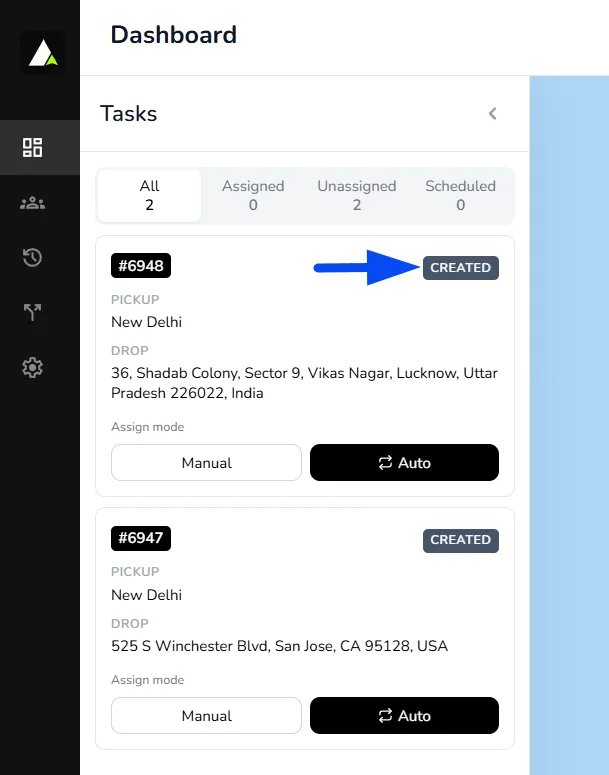
Task: Click the CREATED status badge on task #6947
Action: pos(461,540)
